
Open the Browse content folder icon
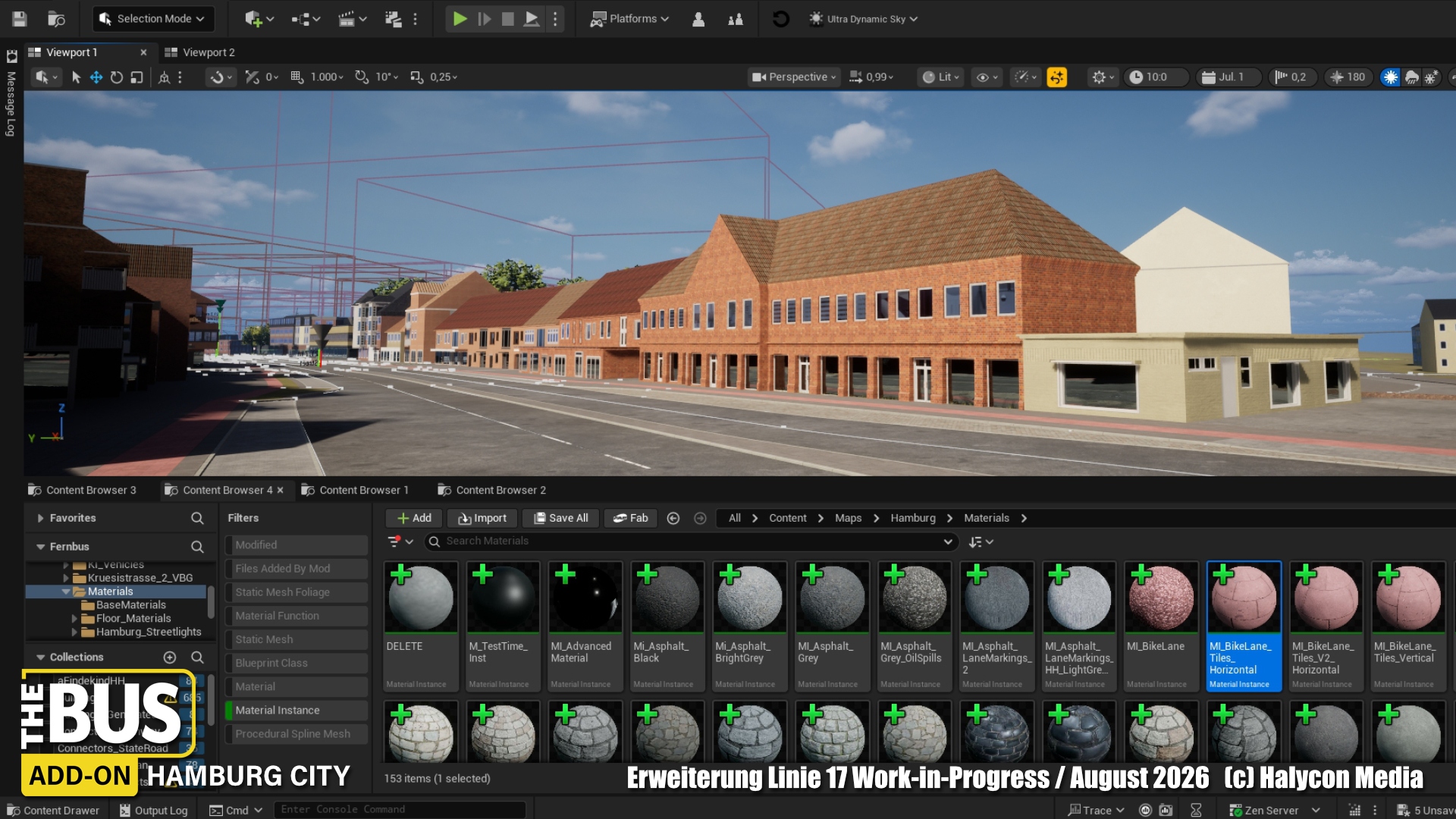coord(56,19)
